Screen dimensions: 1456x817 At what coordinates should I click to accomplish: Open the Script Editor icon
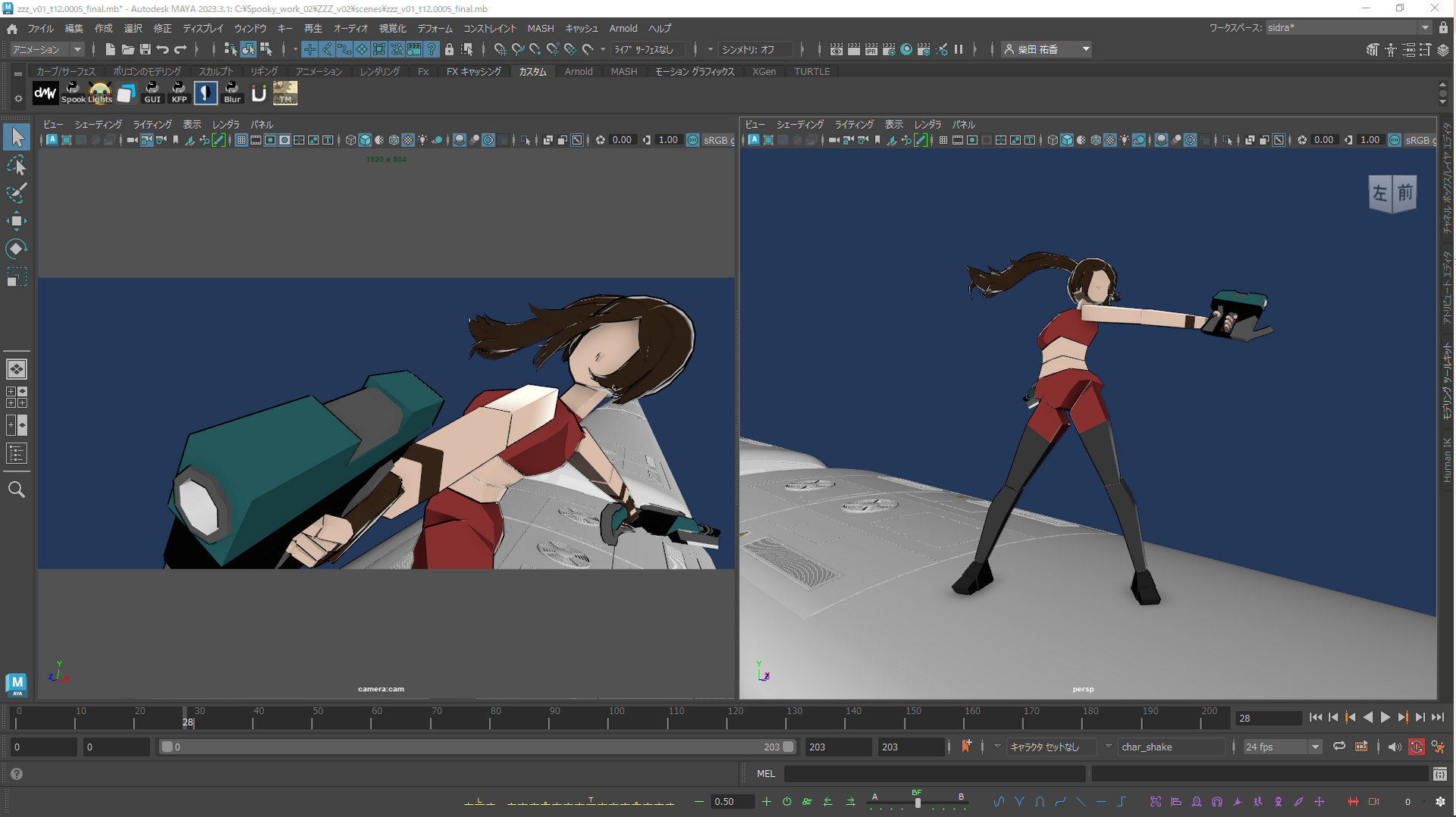coord(1439,774)
